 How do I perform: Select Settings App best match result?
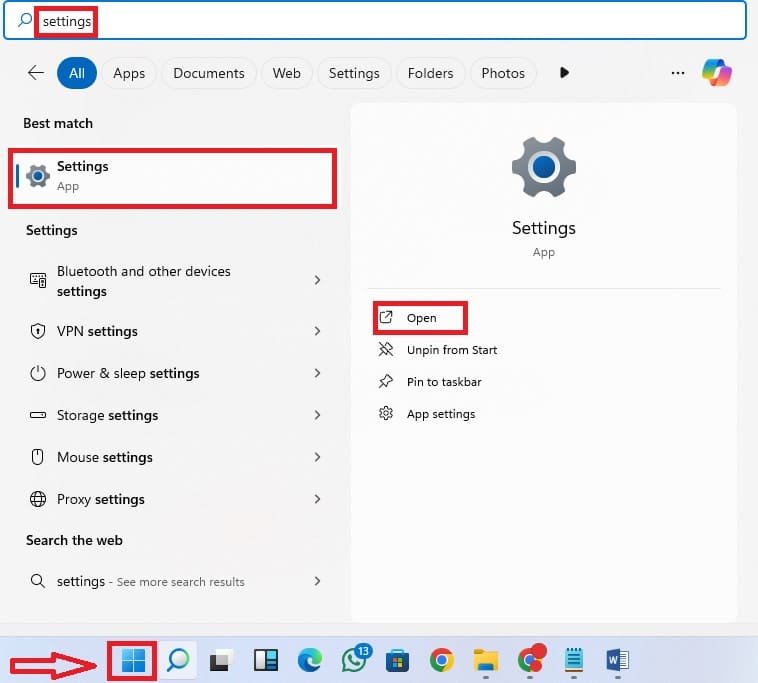[173, 178]
